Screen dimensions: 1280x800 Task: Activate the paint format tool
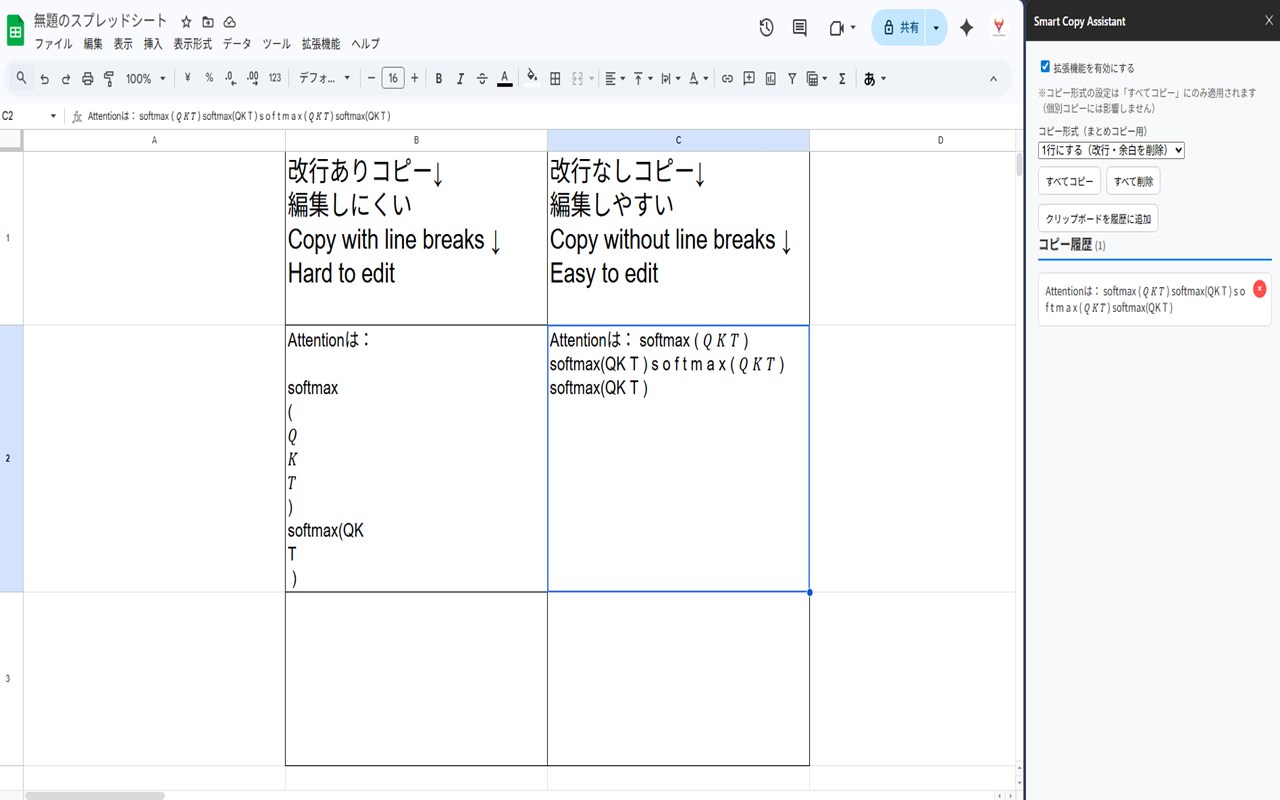click(x=109, y=78)
